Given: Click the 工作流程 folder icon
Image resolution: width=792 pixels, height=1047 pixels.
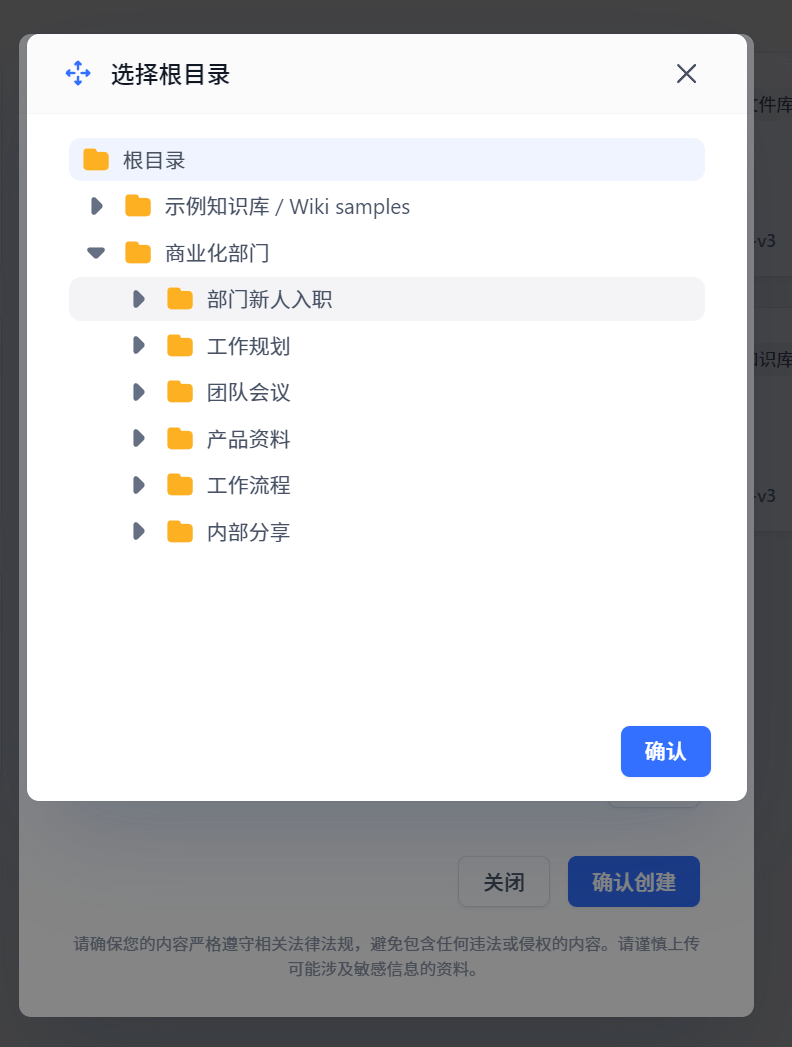Looking at the screenshot, I should tap(180, 485).
